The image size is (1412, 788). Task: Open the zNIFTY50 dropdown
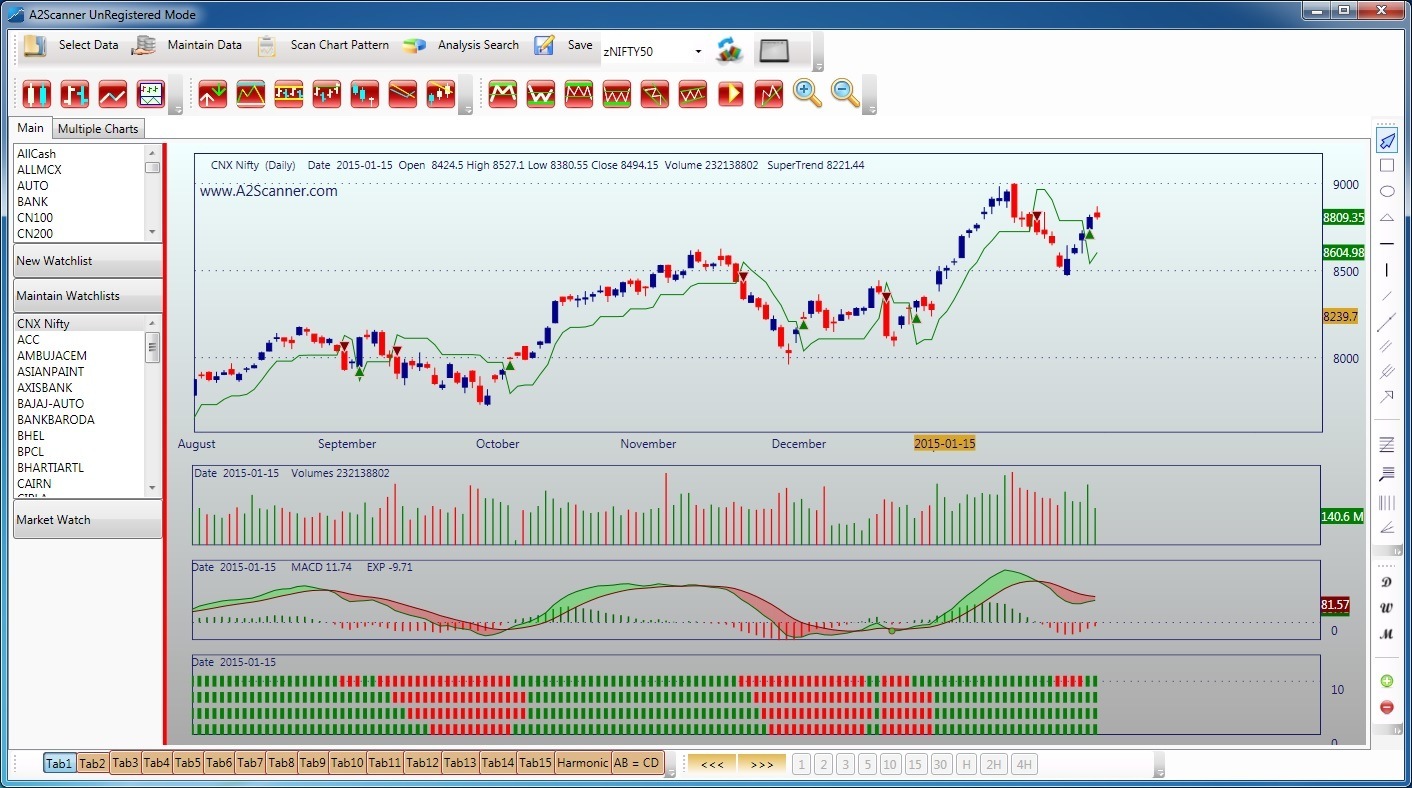tap(697, 51)
